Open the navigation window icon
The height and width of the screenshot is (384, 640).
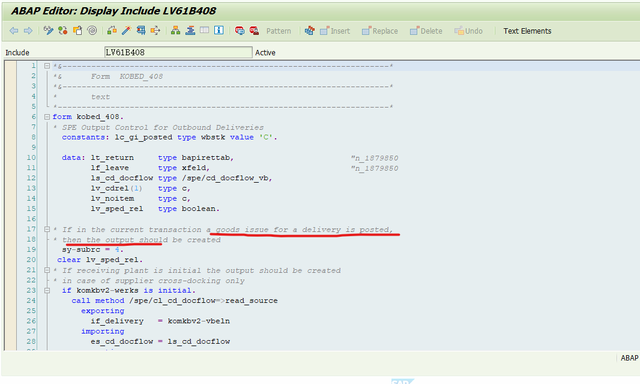190,31
